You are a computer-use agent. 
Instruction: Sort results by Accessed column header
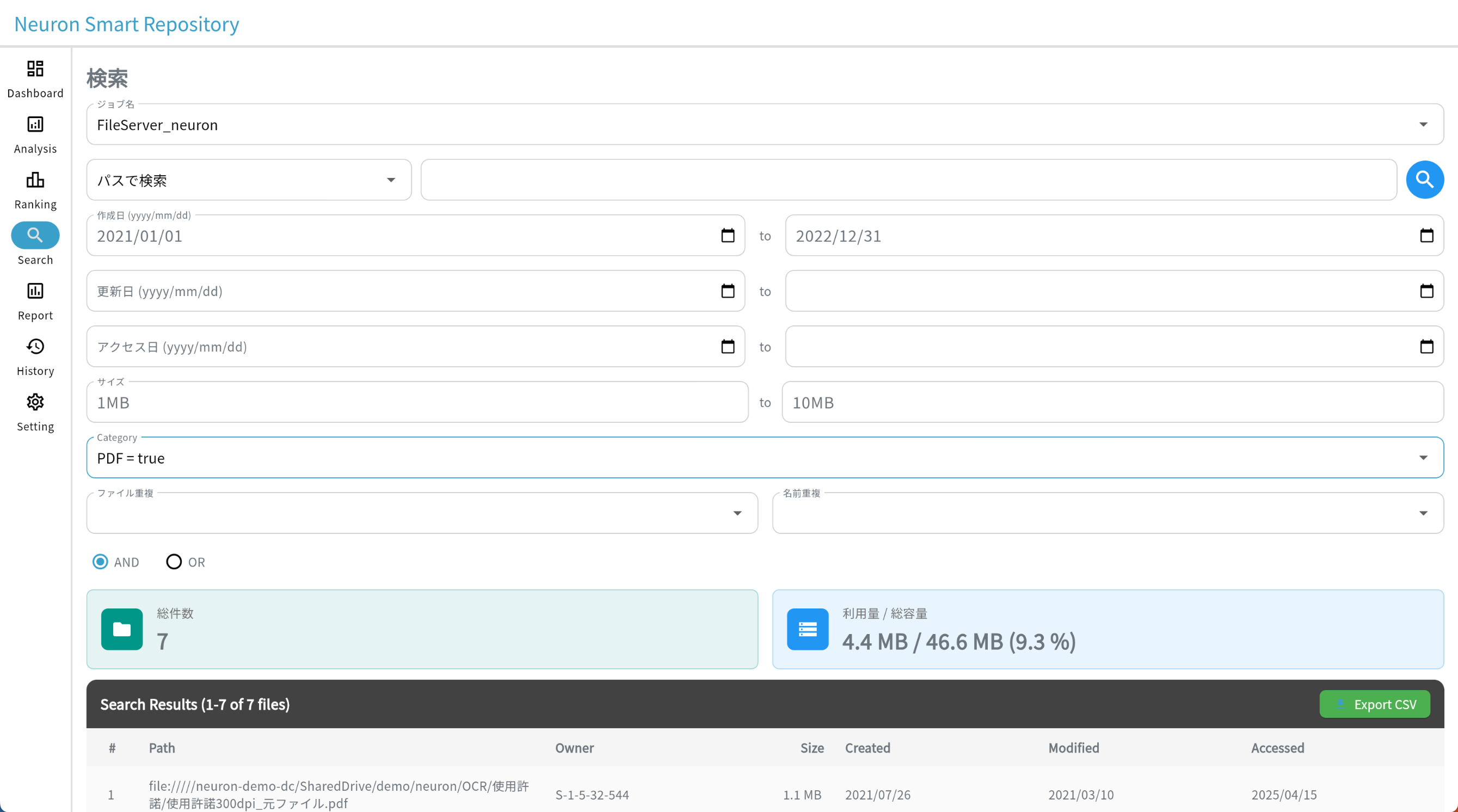[x=1277, y=747]
